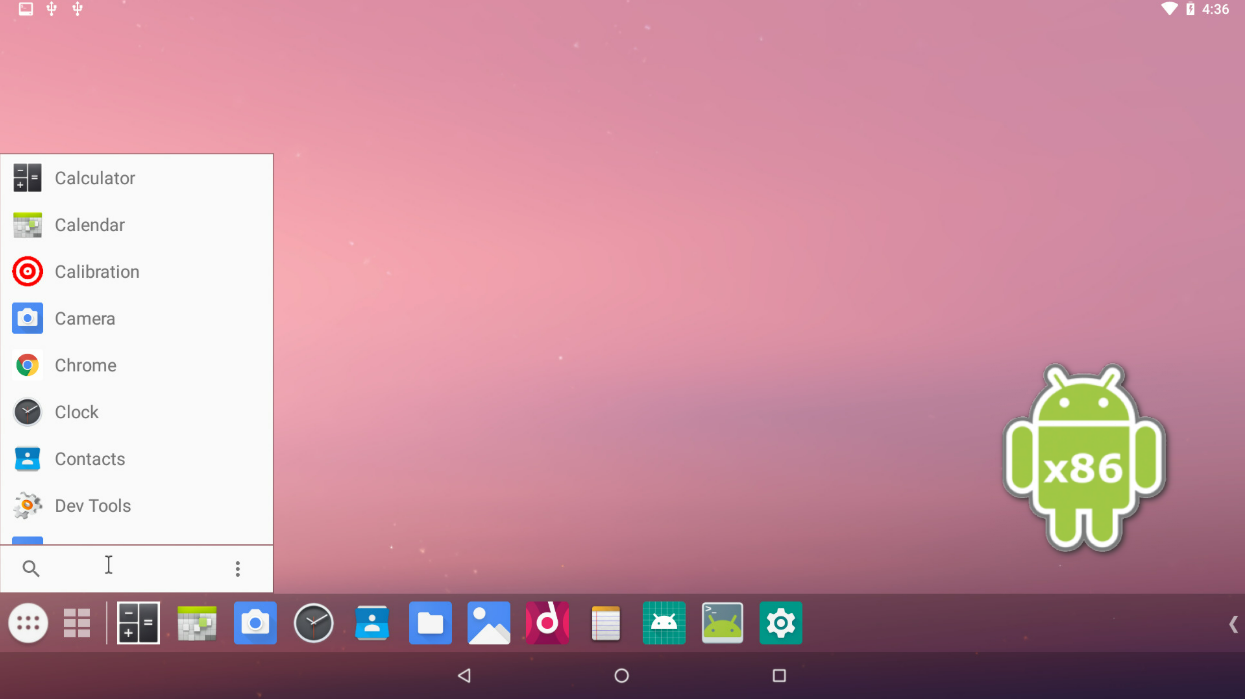Select Chrome in the start menu list
1245x699 pixels.
[x=137, y=366]
